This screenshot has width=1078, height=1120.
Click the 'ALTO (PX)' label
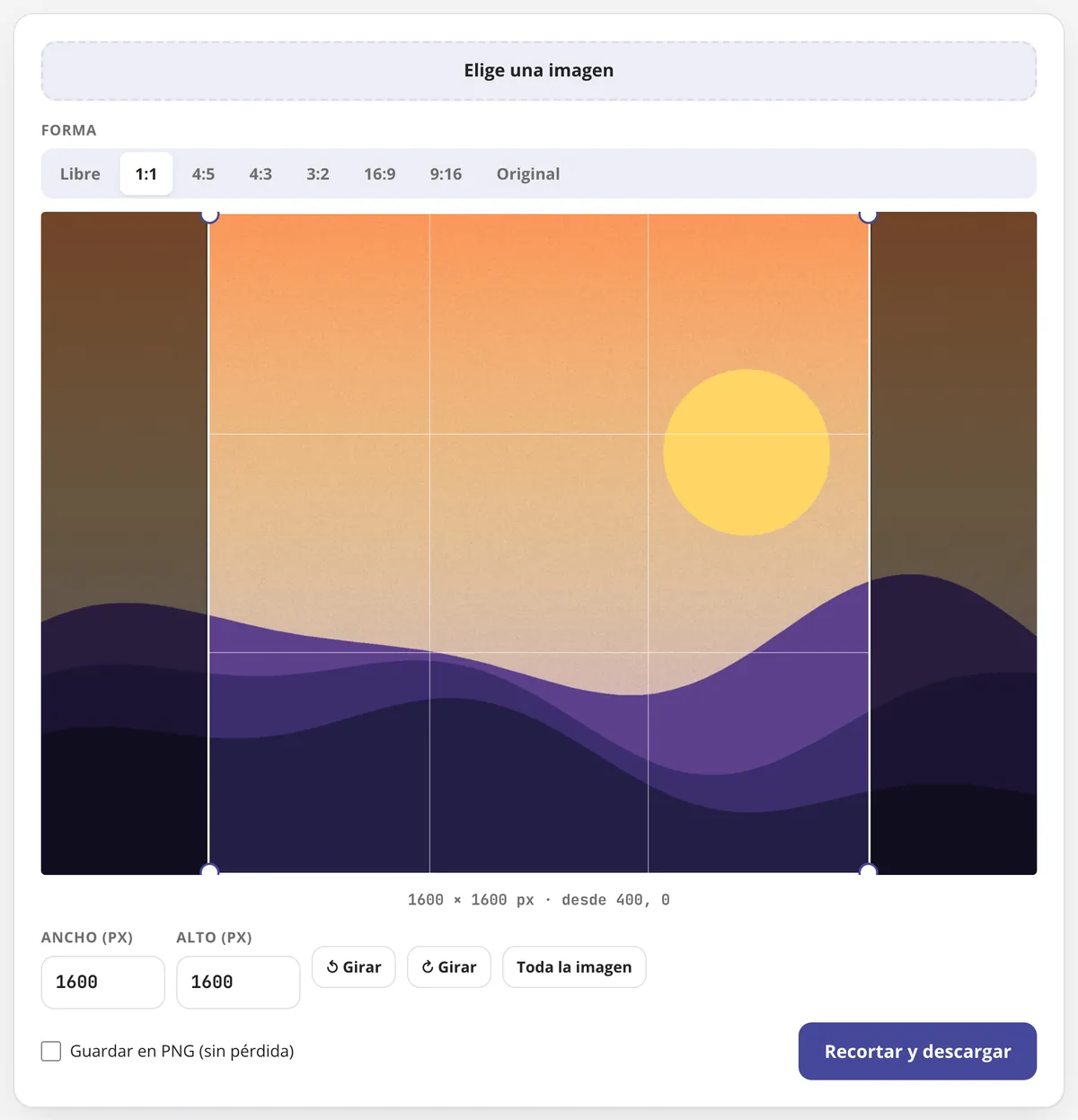click(x=214, y=938)
